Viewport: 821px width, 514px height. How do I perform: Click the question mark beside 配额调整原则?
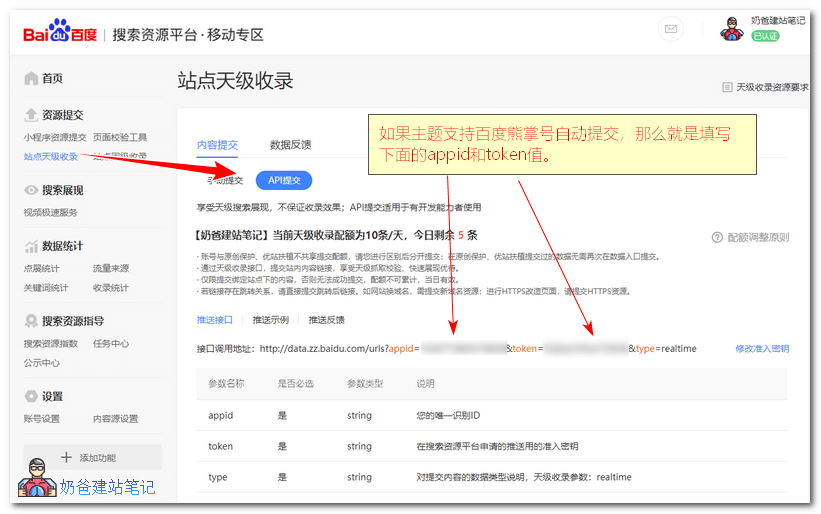point(717,238)
